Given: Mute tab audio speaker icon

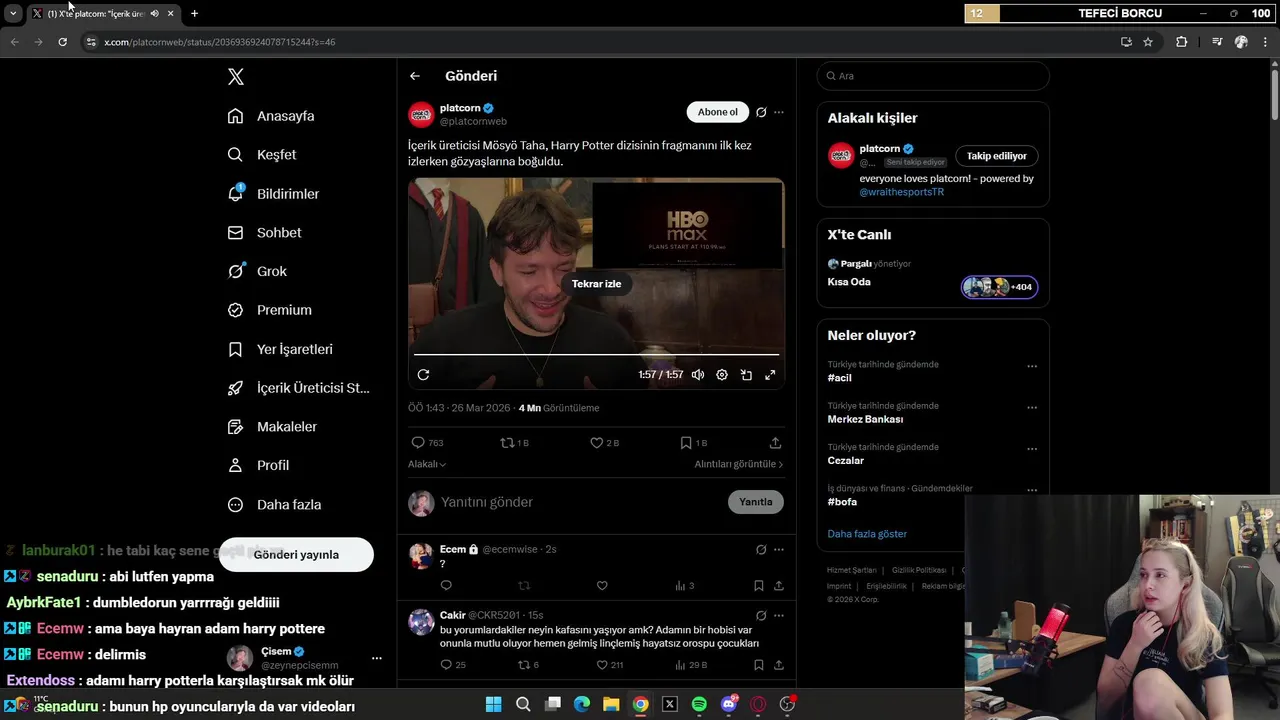Looking at the screenshot, I should pyautogui.click(x=154, y=13).
